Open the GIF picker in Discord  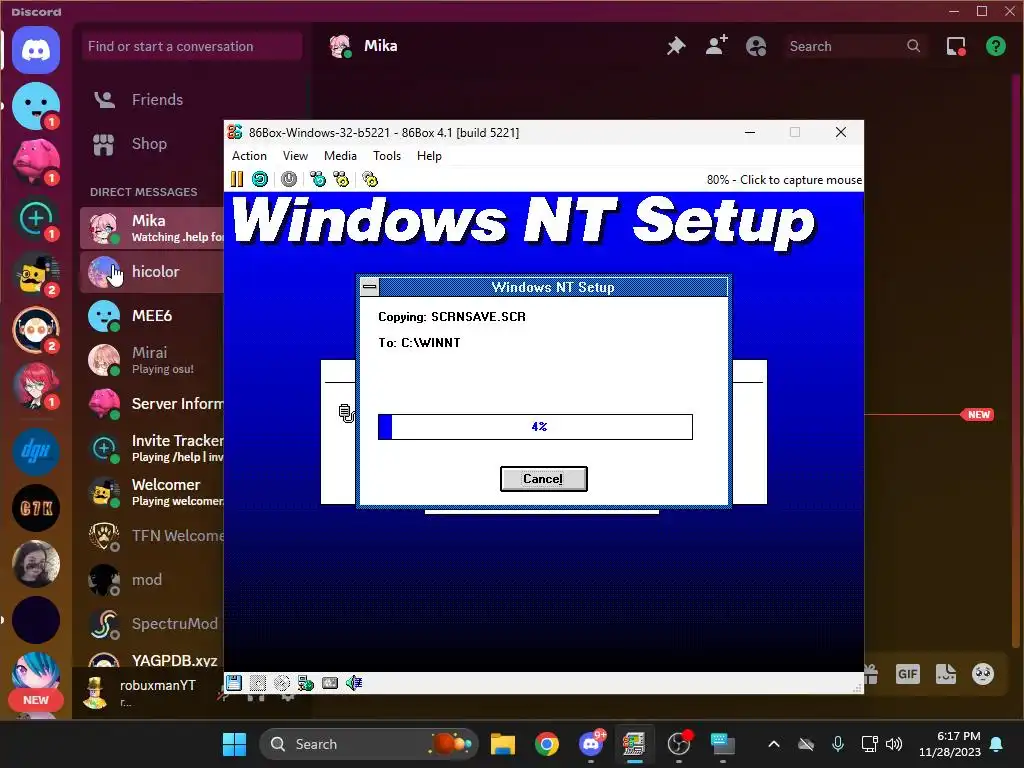point(907,673)
